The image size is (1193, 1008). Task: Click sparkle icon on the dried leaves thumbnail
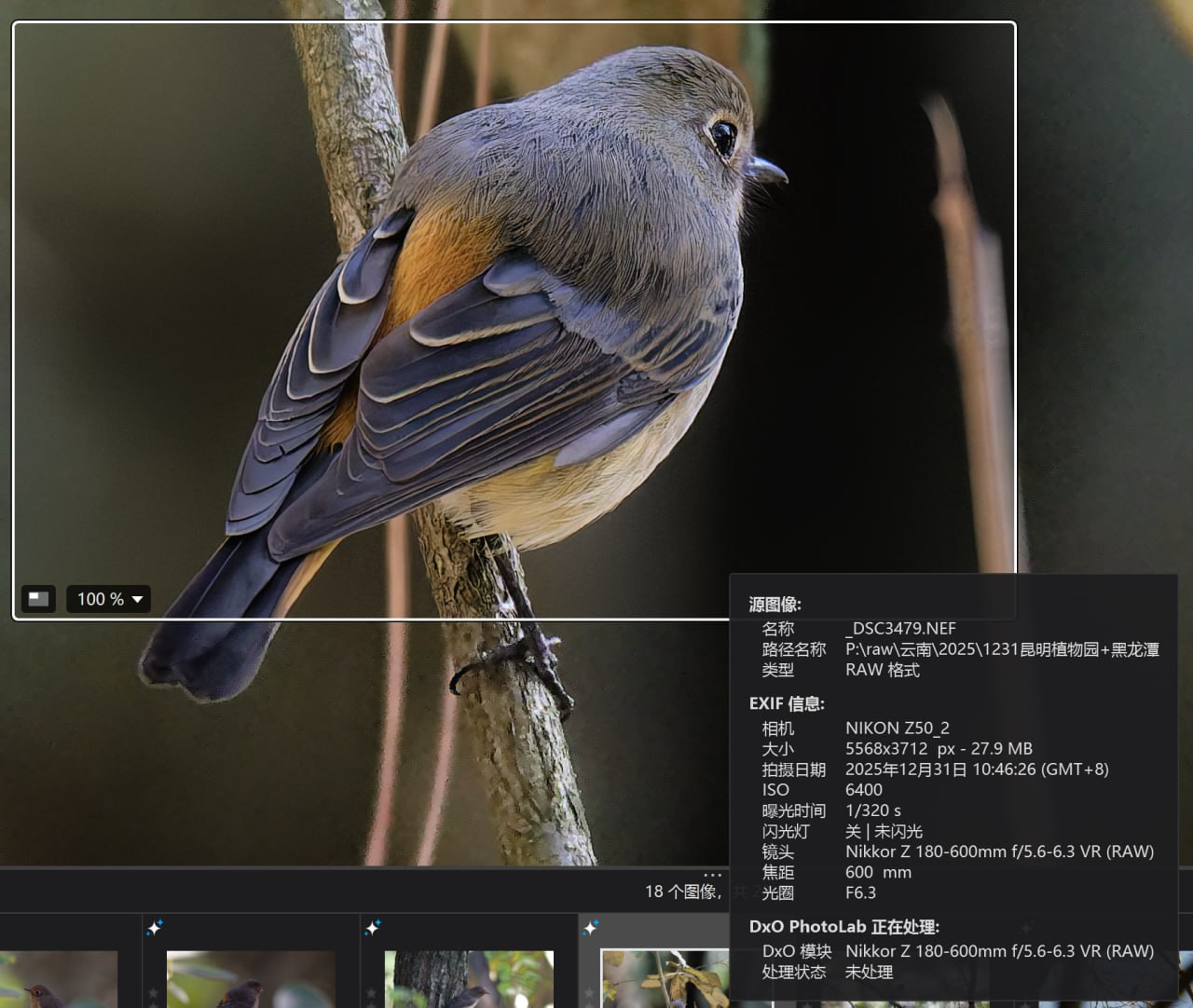pyautogui.click(x=591, y=927)
